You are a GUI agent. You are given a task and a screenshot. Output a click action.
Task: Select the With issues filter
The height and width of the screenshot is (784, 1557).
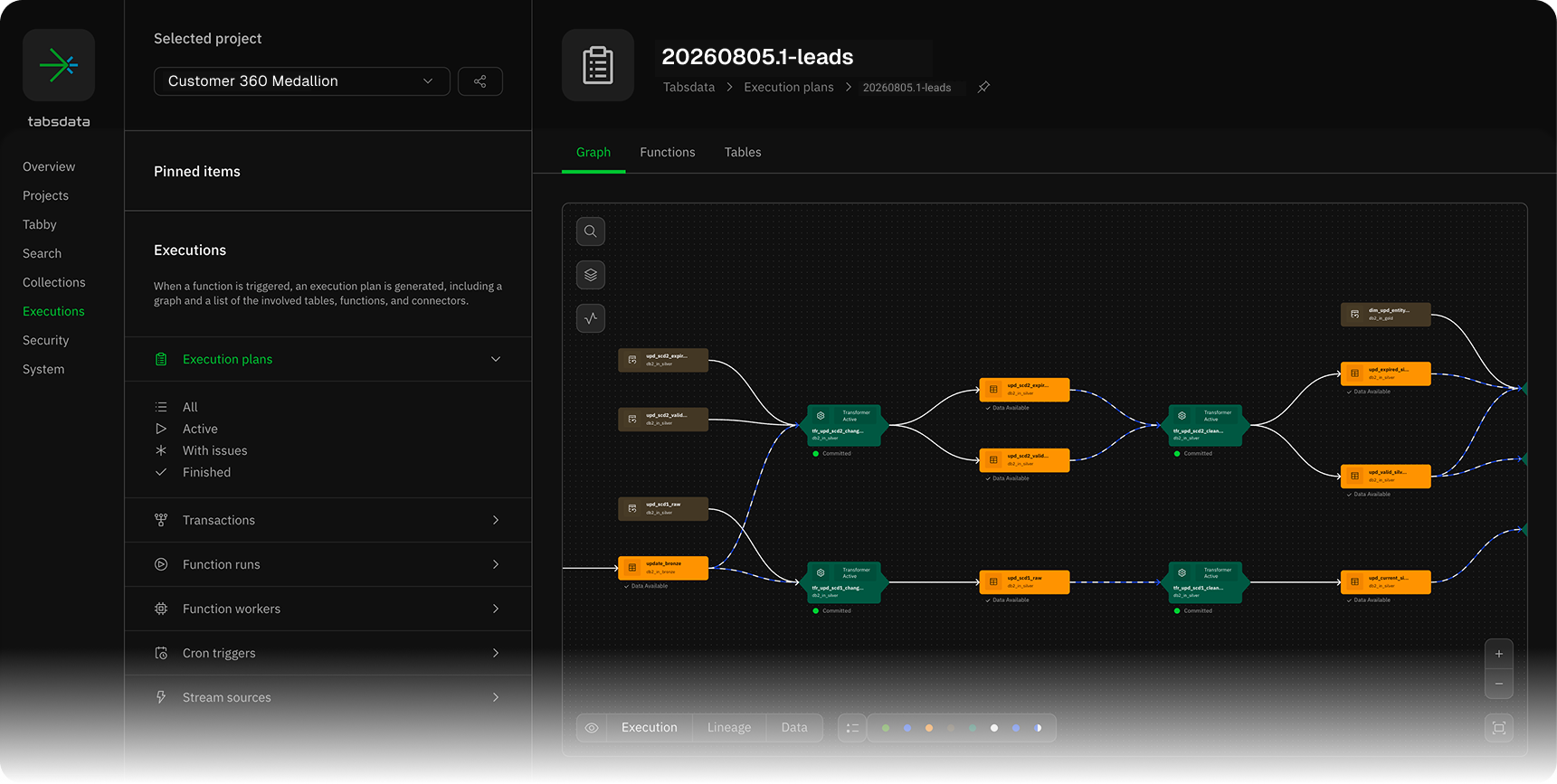point(214,450)
